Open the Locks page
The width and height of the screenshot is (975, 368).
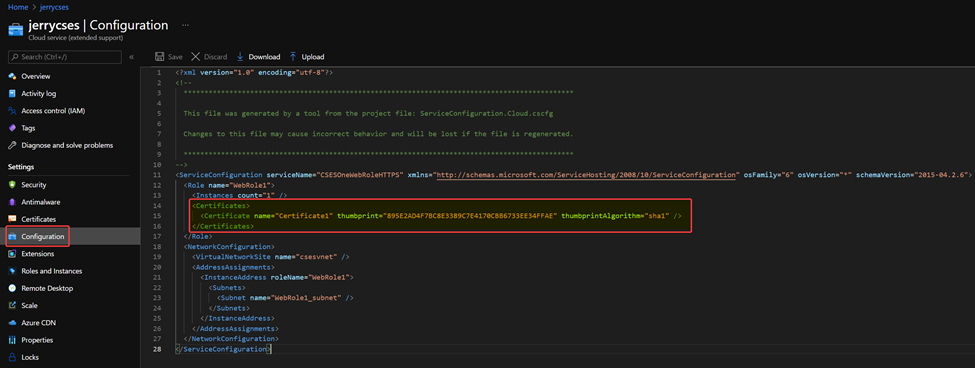click(30, 357)
